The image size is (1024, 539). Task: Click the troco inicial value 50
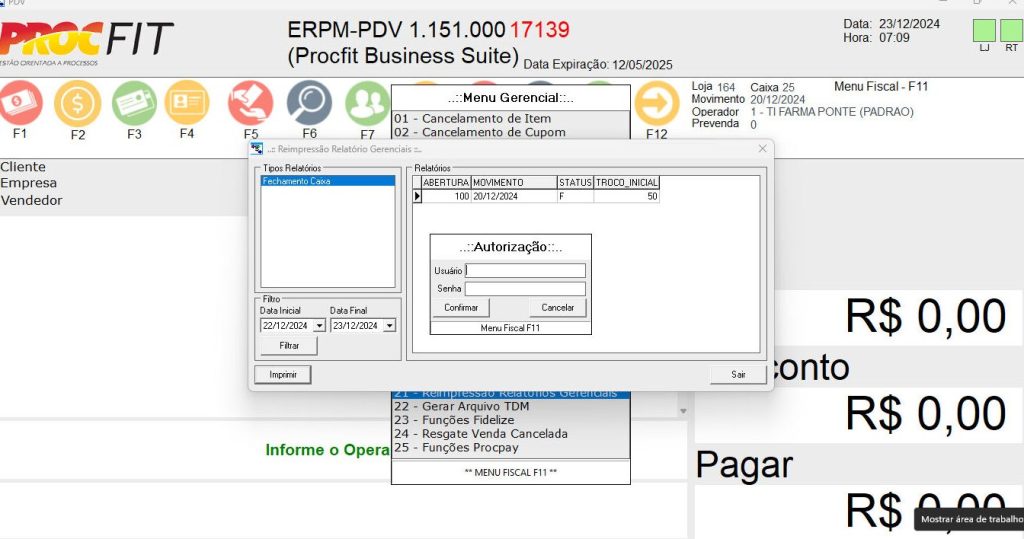pyautogui.click(x=626, y=197)
